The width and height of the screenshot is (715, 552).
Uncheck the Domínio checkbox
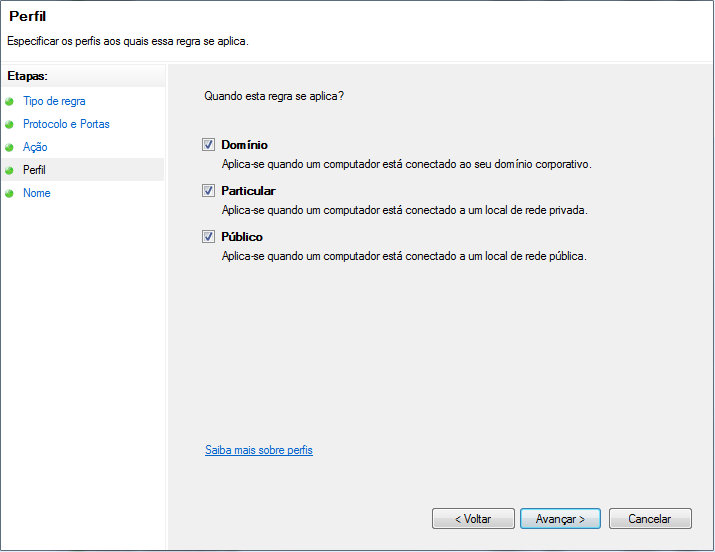click(x=209, y=145)
